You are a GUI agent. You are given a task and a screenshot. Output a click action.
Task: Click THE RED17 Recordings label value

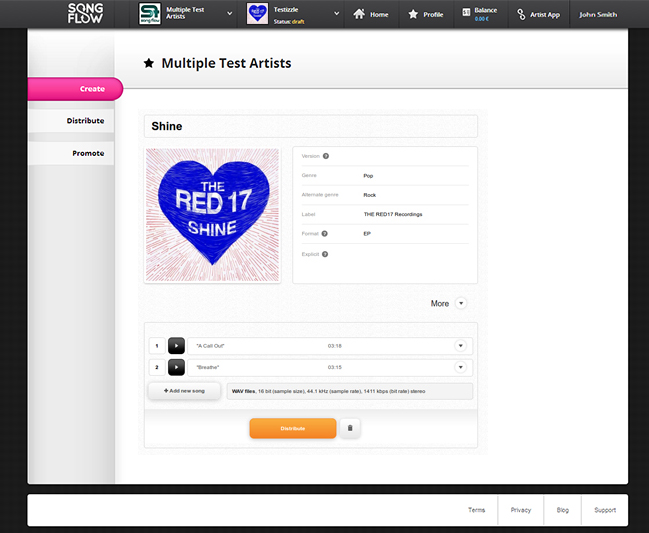pyautogui.click(x=393, y=214)
